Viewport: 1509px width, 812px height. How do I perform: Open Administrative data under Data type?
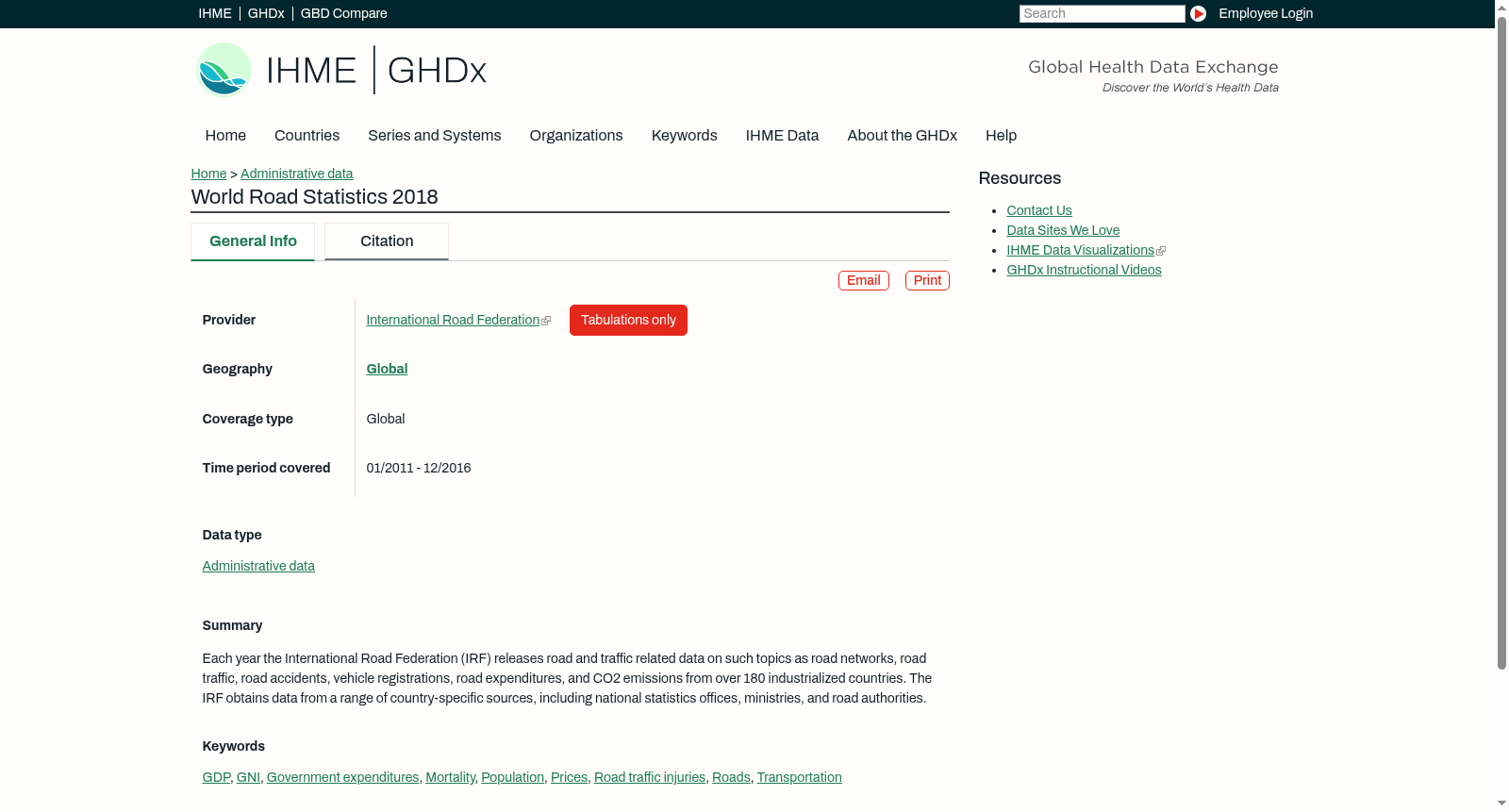(258, 567)
